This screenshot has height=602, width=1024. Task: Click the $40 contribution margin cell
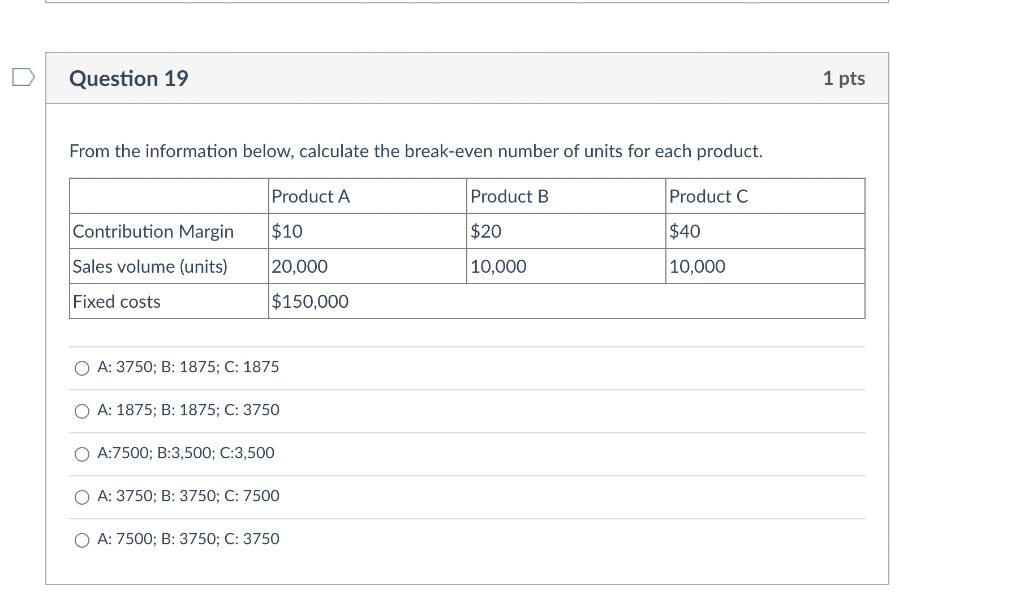pos(685,232)
